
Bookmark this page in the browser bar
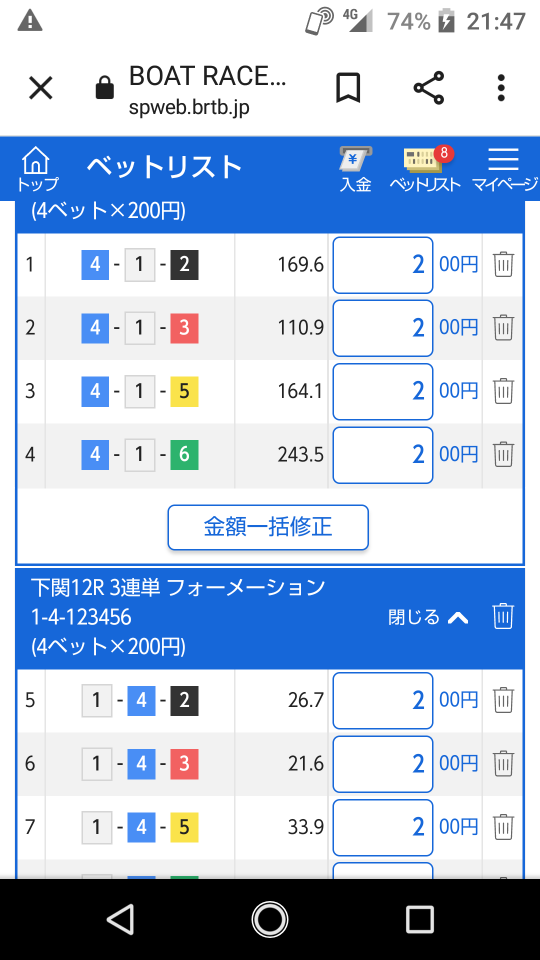click(348, 88)
